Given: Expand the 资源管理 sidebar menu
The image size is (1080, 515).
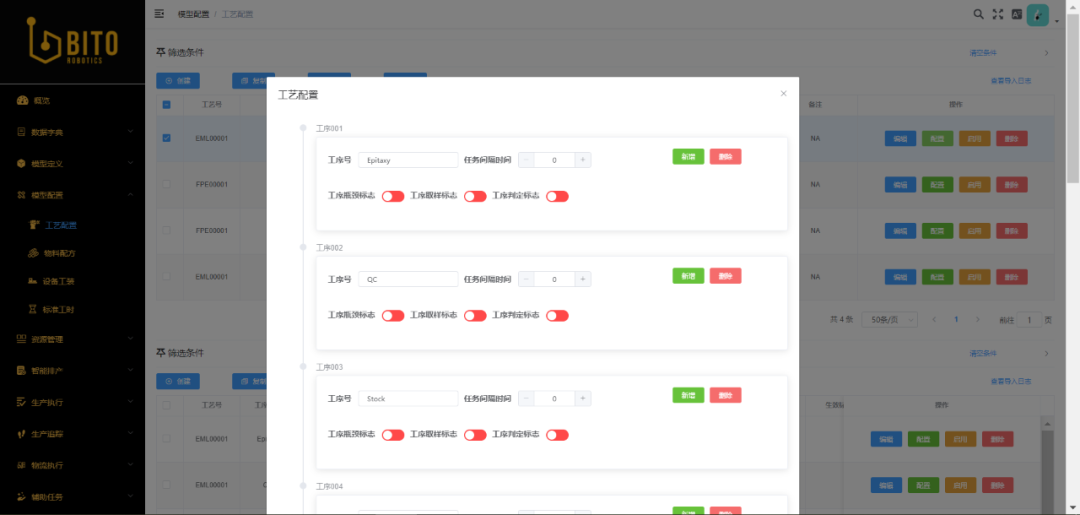Looking at the screenshot, I should (72, 339).
